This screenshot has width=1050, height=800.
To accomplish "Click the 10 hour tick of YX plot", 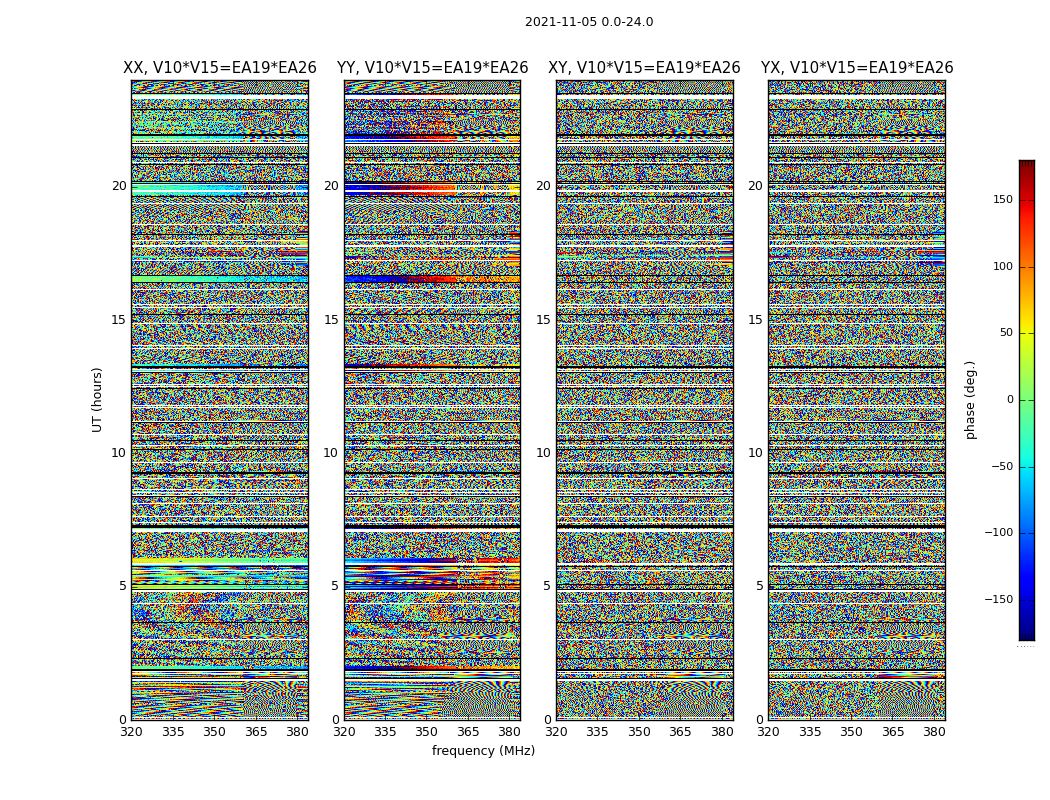I will 755,453.
